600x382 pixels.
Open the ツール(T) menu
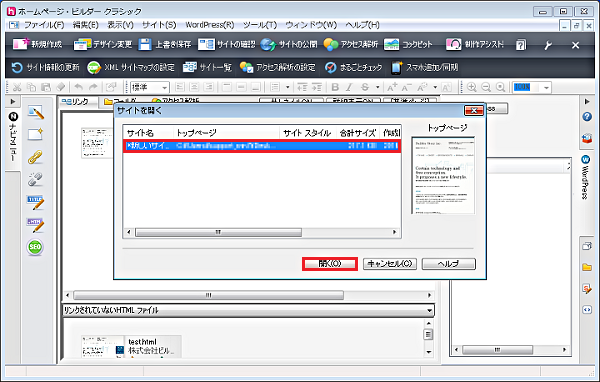[260, 25]
